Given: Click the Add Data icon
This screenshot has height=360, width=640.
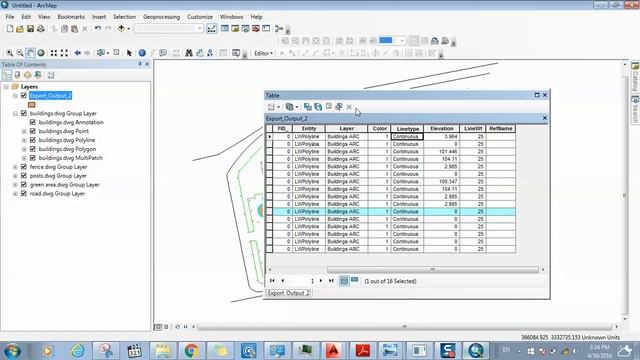Looking at the screenshot, I should pyautogui.click(x=121, y=29).
